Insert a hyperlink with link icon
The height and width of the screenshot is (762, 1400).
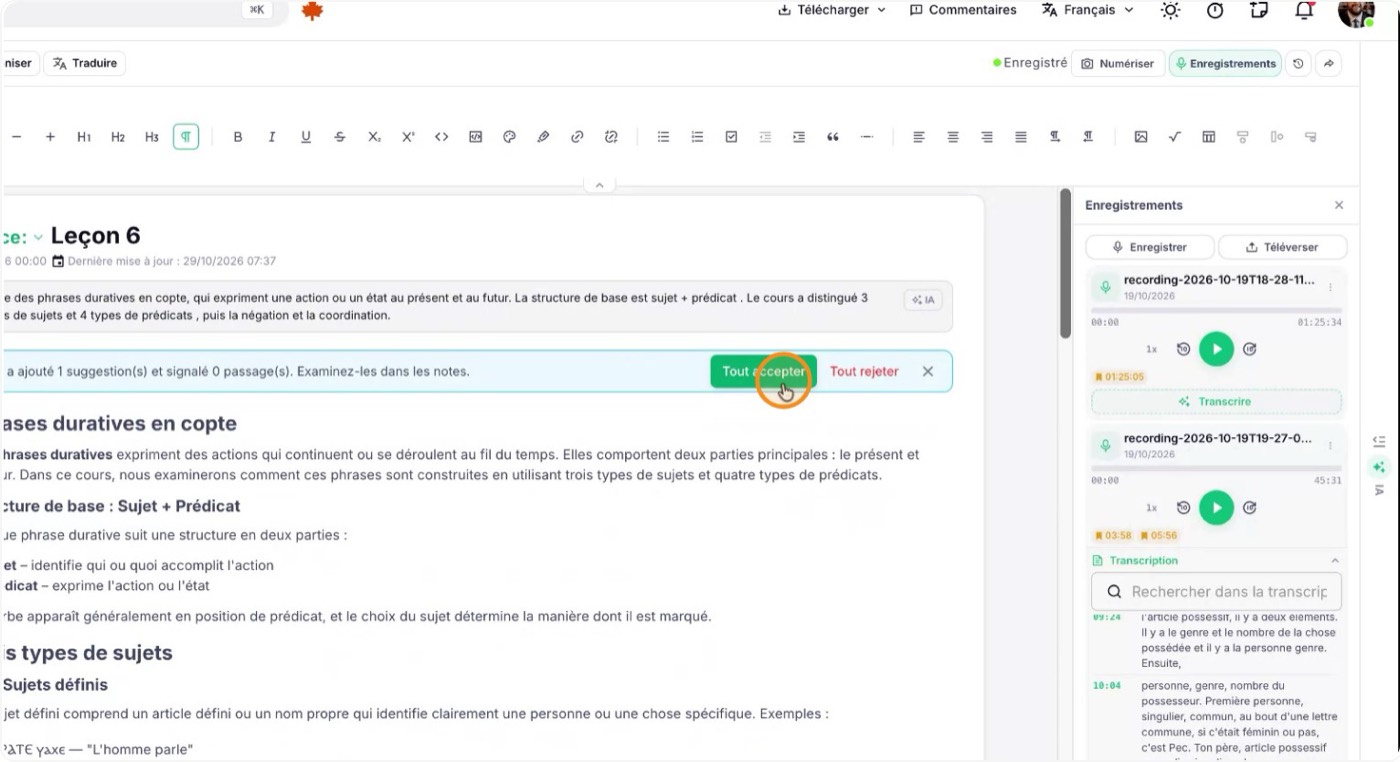click(x=577, y=137)
